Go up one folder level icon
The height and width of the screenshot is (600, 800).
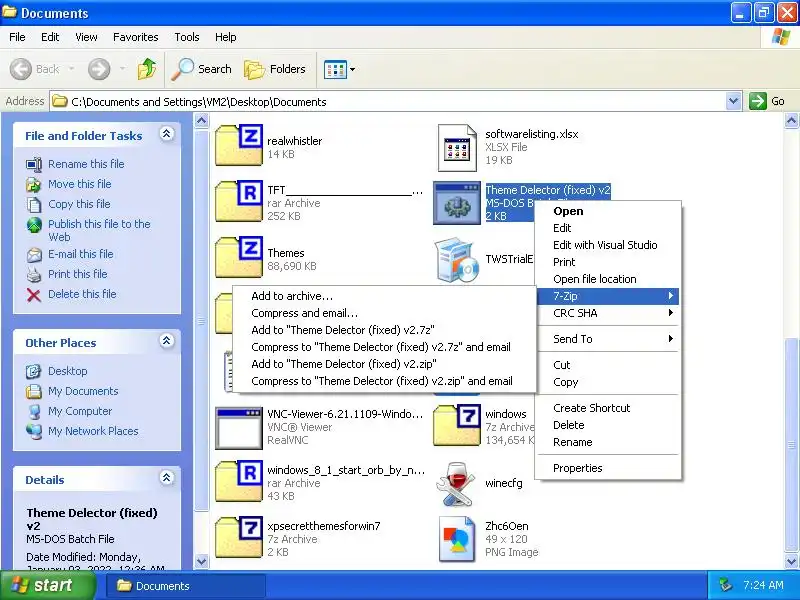(x=147, y=69)
